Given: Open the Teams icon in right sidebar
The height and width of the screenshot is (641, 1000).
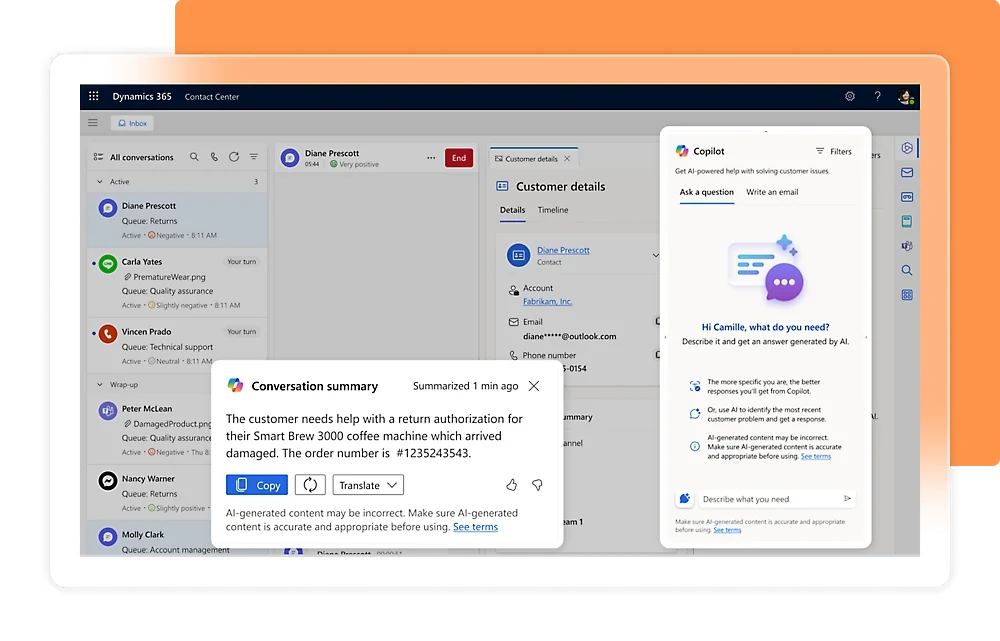Looking at the screenshot, I should (907, 246).
